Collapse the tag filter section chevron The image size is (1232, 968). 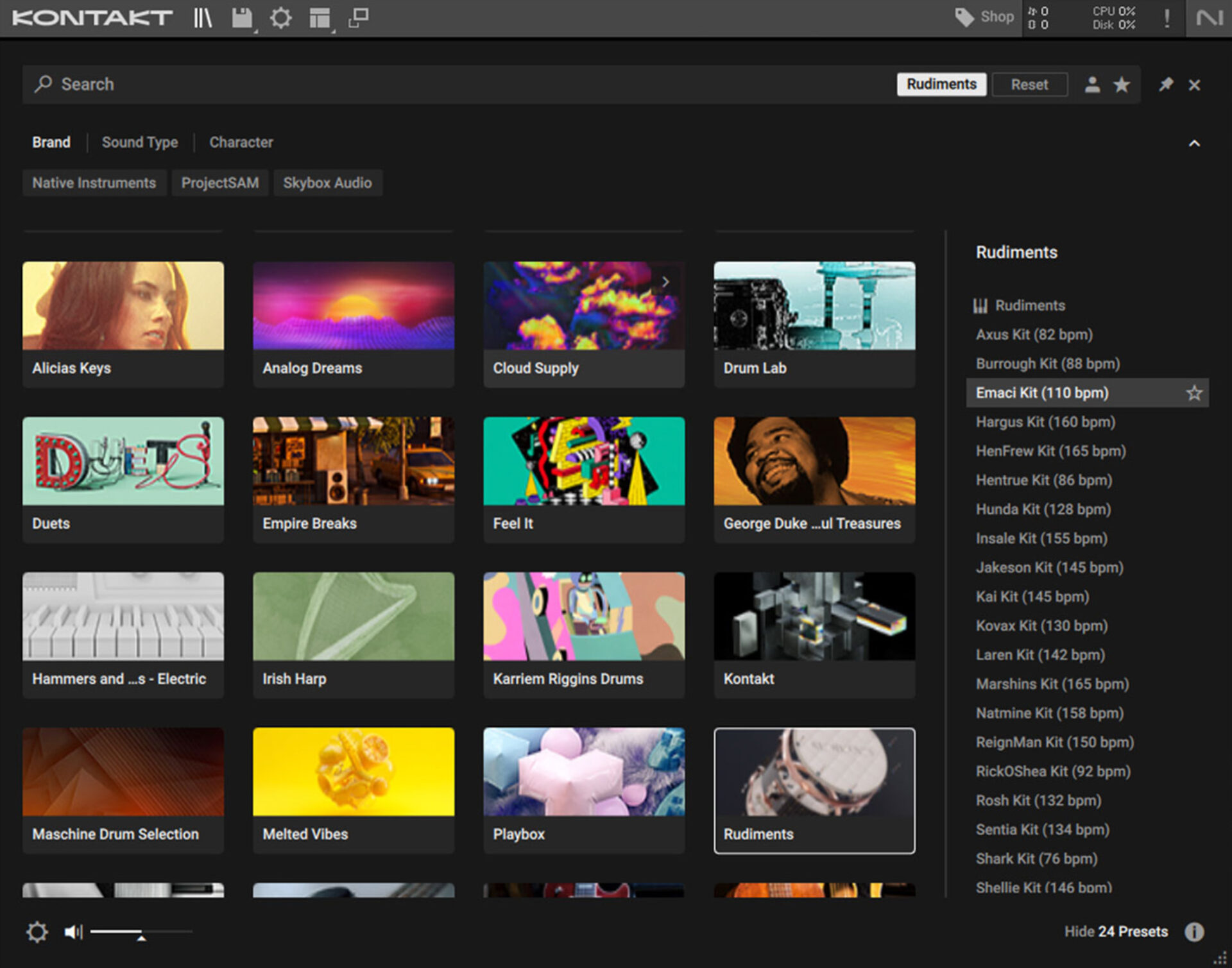pos(1193,143)
